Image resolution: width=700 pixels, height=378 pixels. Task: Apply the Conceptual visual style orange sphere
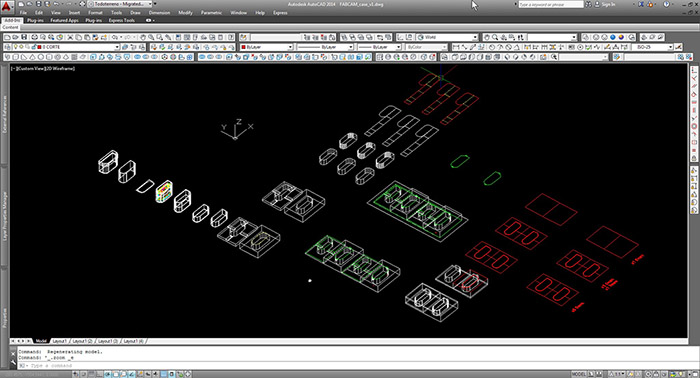point(621,37)
